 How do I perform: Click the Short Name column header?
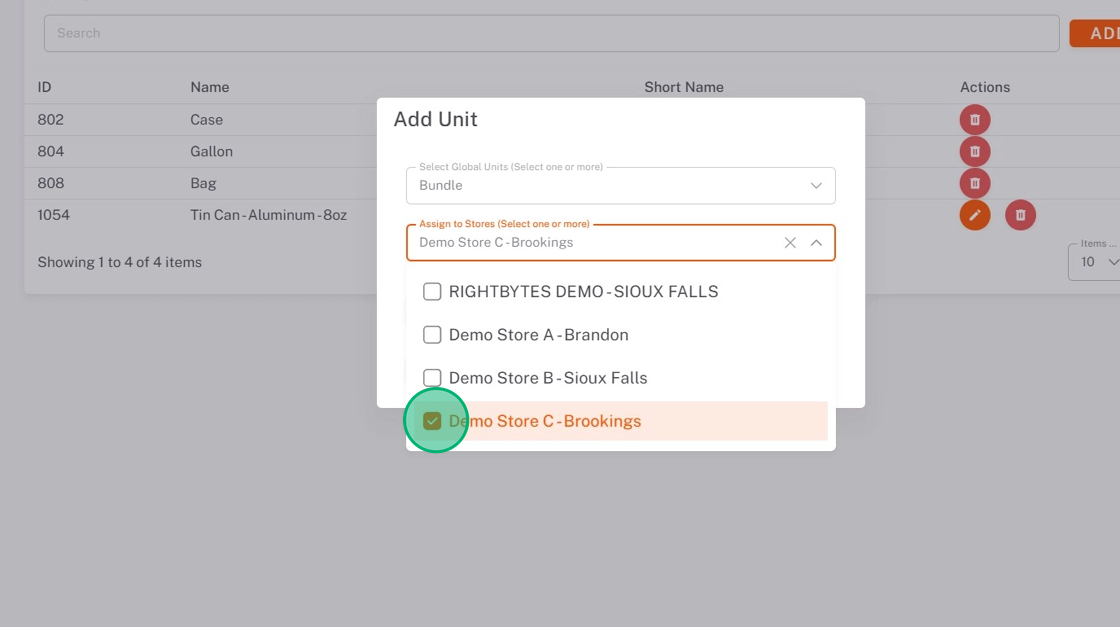[684, 87]
